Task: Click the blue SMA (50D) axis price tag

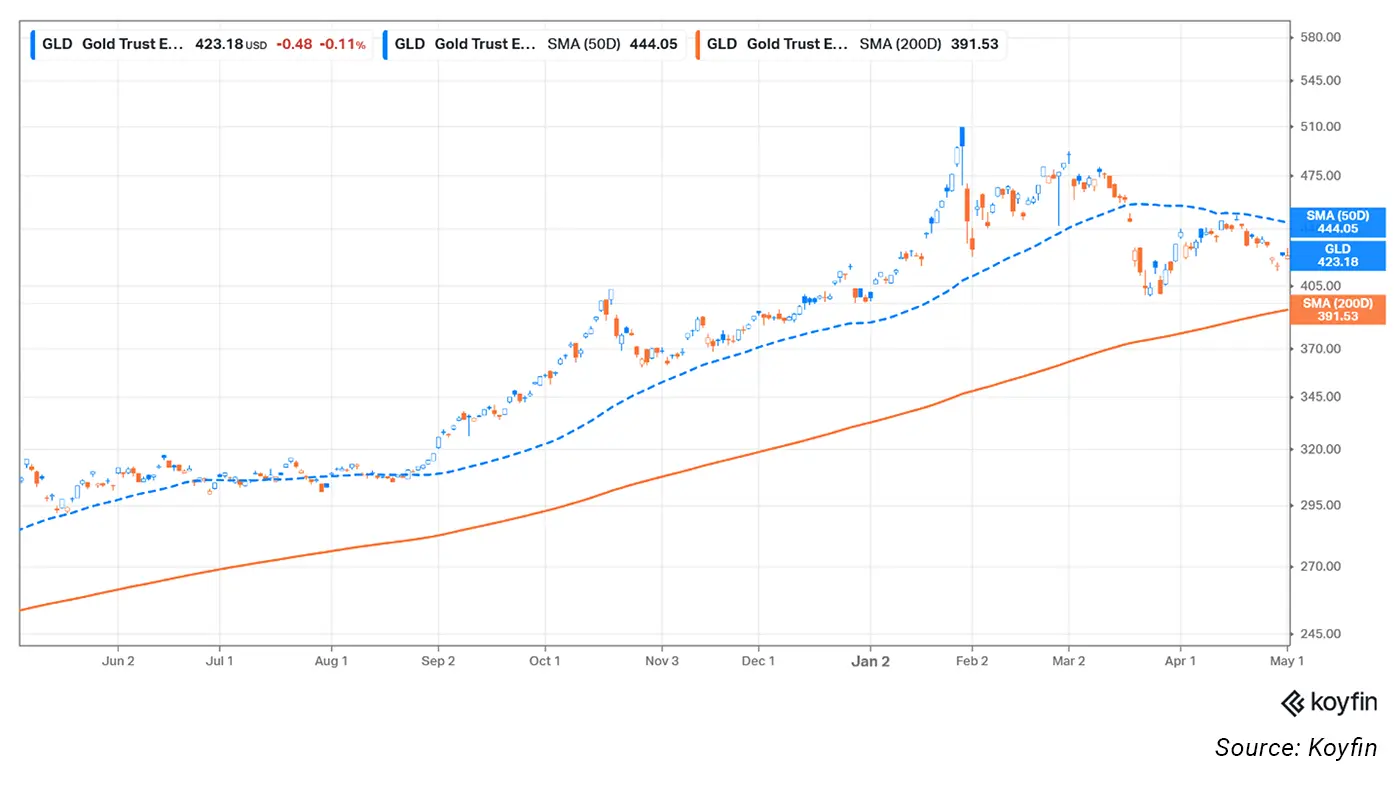Action: click(1337, 222)
